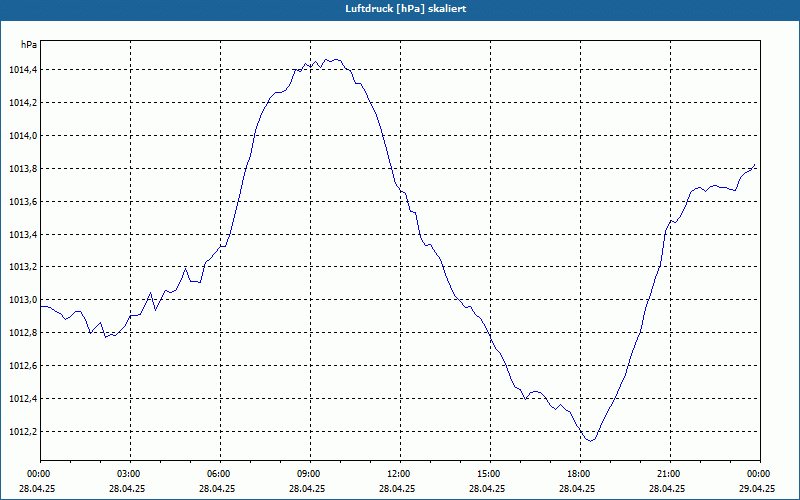
Task: Select the 29.04.25 date label
Action: (x=757, y=488)
